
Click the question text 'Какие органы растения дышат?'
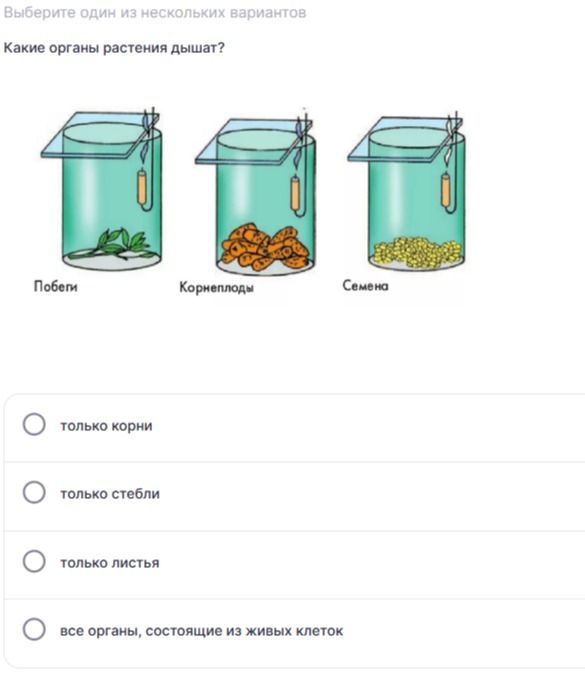(114, 48)
